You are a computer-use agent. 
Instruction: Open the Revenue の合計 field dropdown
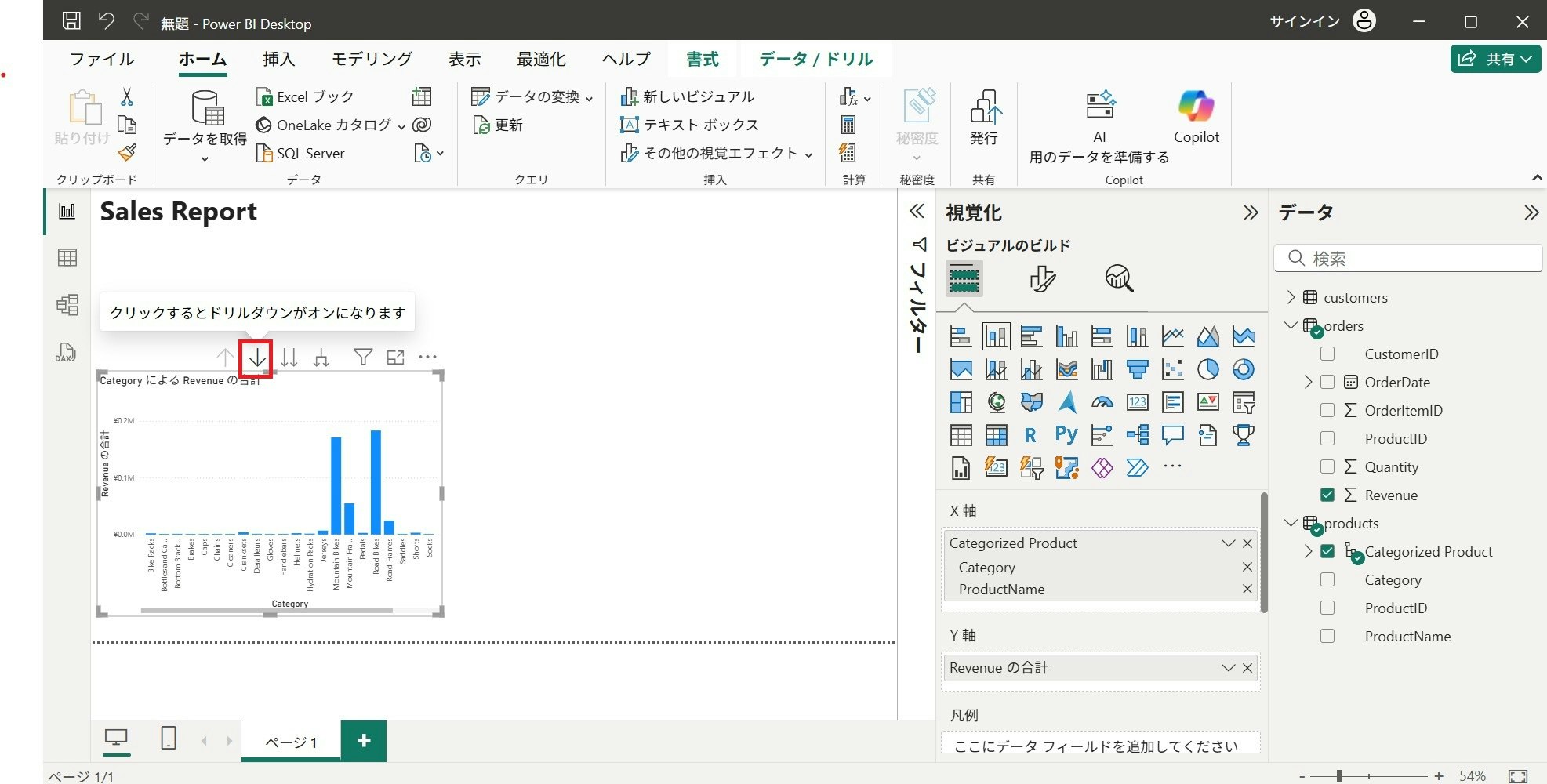point(1228,668)
